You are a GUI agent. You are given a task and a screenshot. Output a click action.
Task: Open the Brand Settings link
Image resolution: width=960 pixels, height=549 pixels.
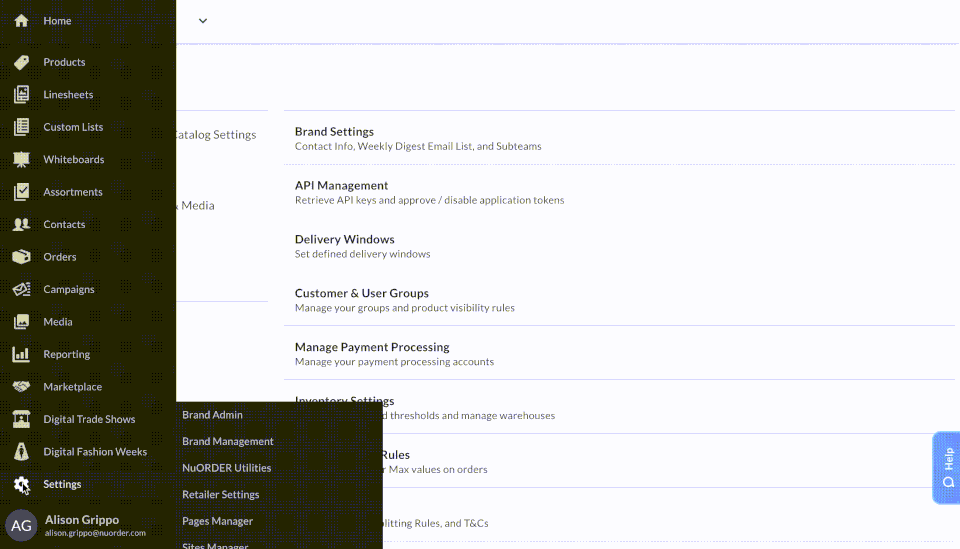[x=334, y=132]
